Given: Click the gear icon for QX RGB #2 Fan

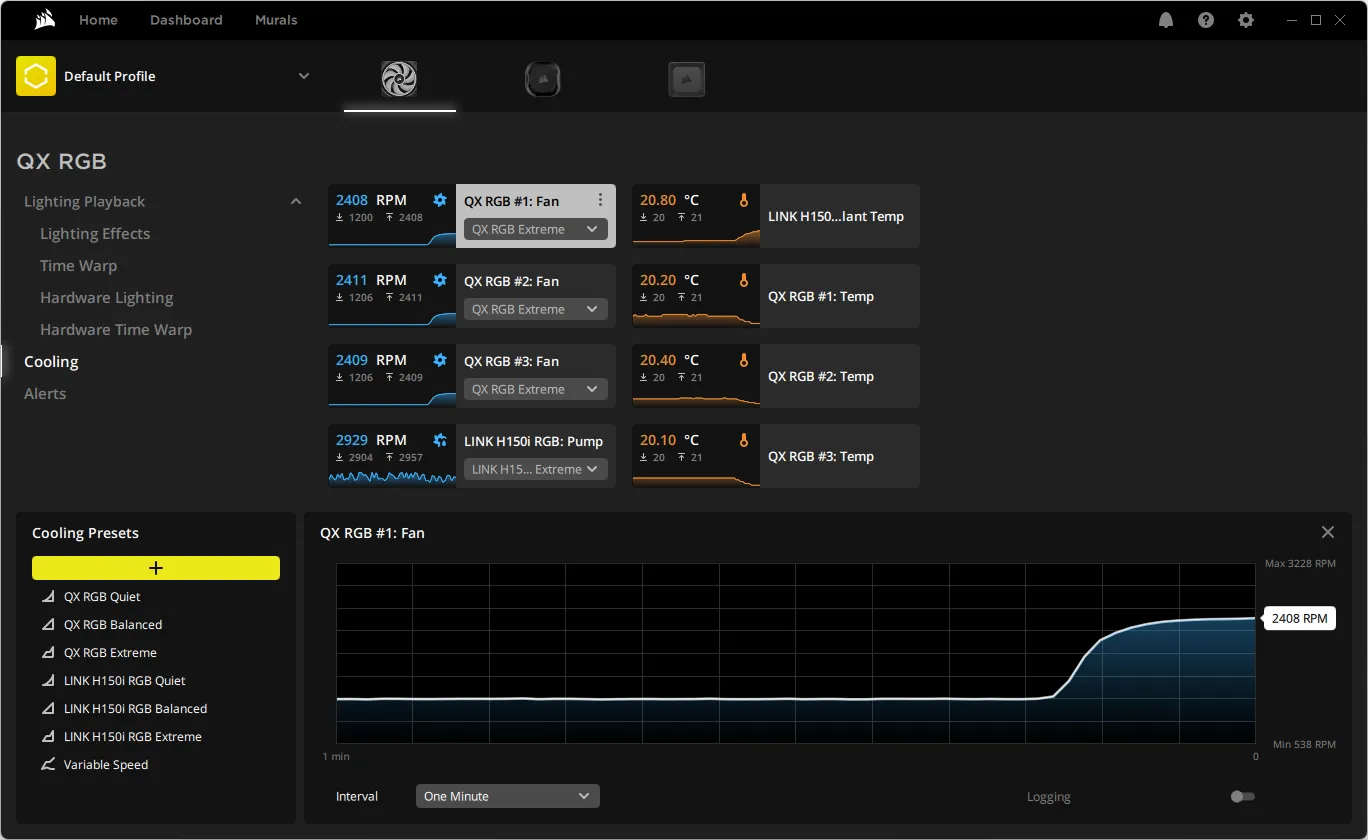Looking at the screenshot, I should coord(440,280).
